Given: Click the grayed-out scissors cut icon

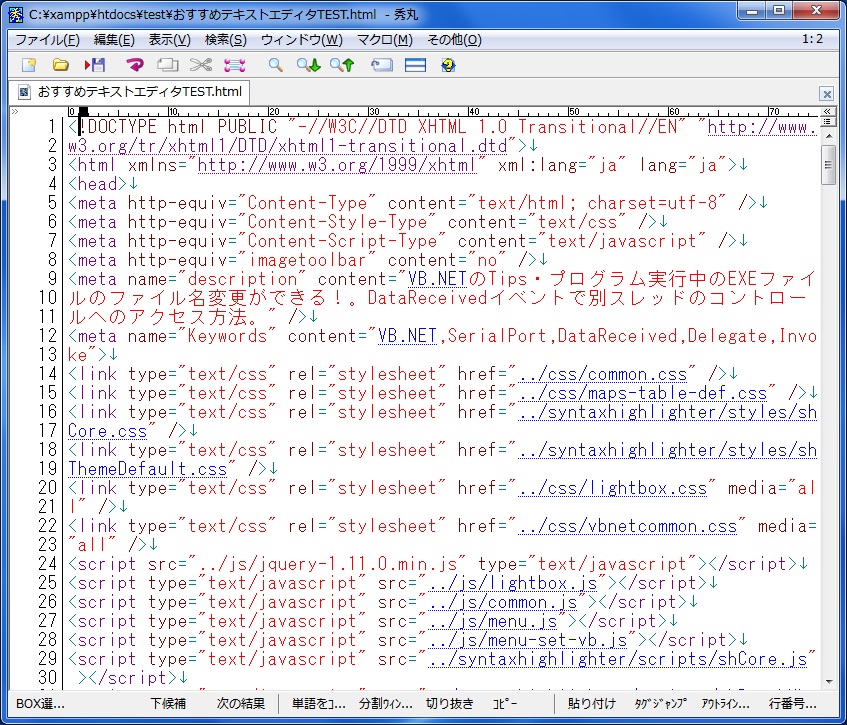Looking at the screenshot, I should pos(200,65).
